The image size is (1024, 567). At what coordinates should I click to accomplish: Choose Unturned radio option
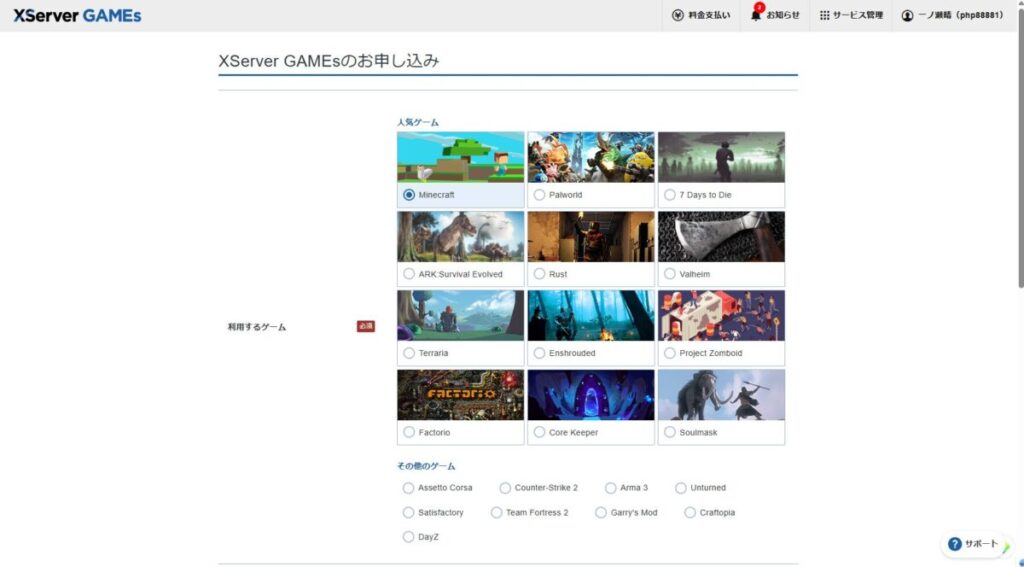[x=680, y=488]
